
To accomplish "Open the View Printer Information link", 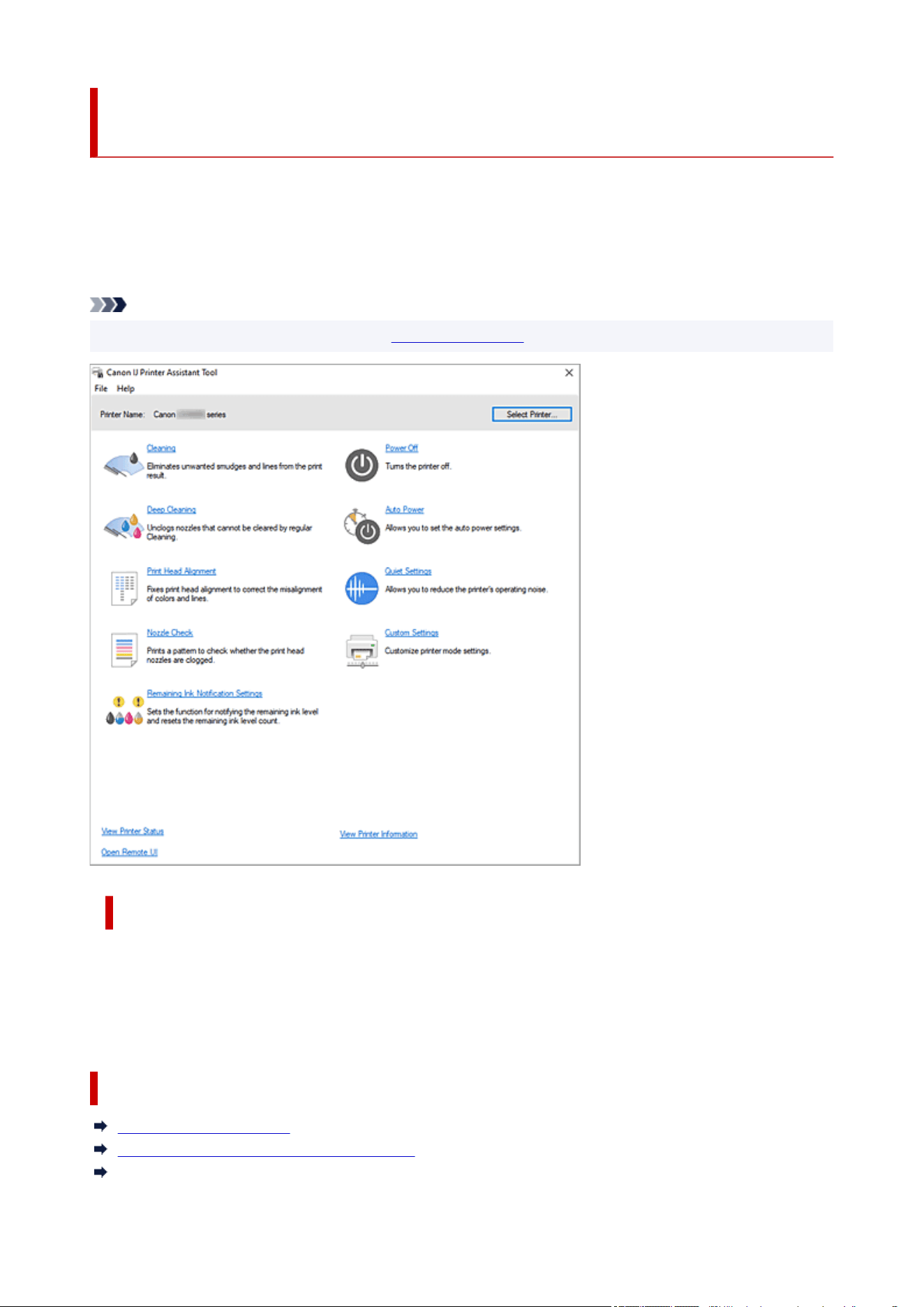I will [379, 834].
